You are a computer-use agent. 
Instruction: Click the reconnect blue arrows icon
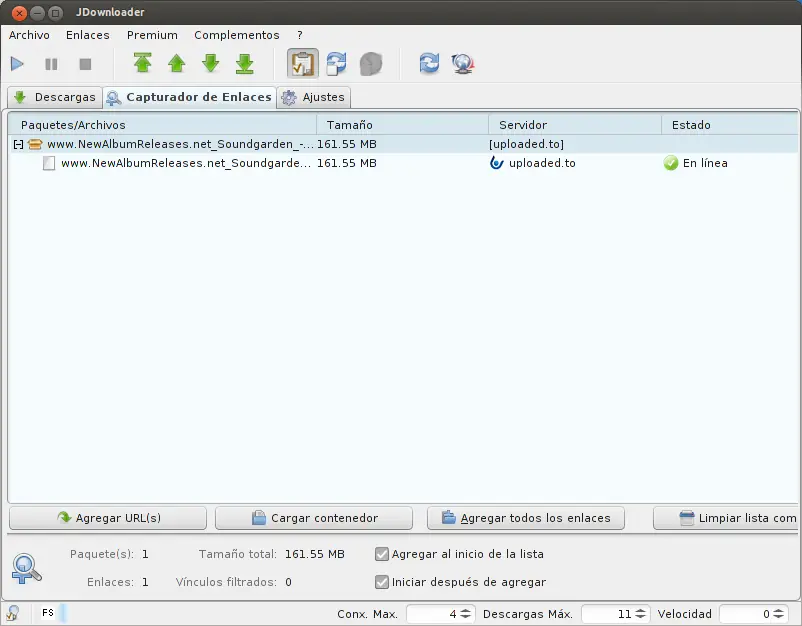pyautogui.click(x=429, y=63)
